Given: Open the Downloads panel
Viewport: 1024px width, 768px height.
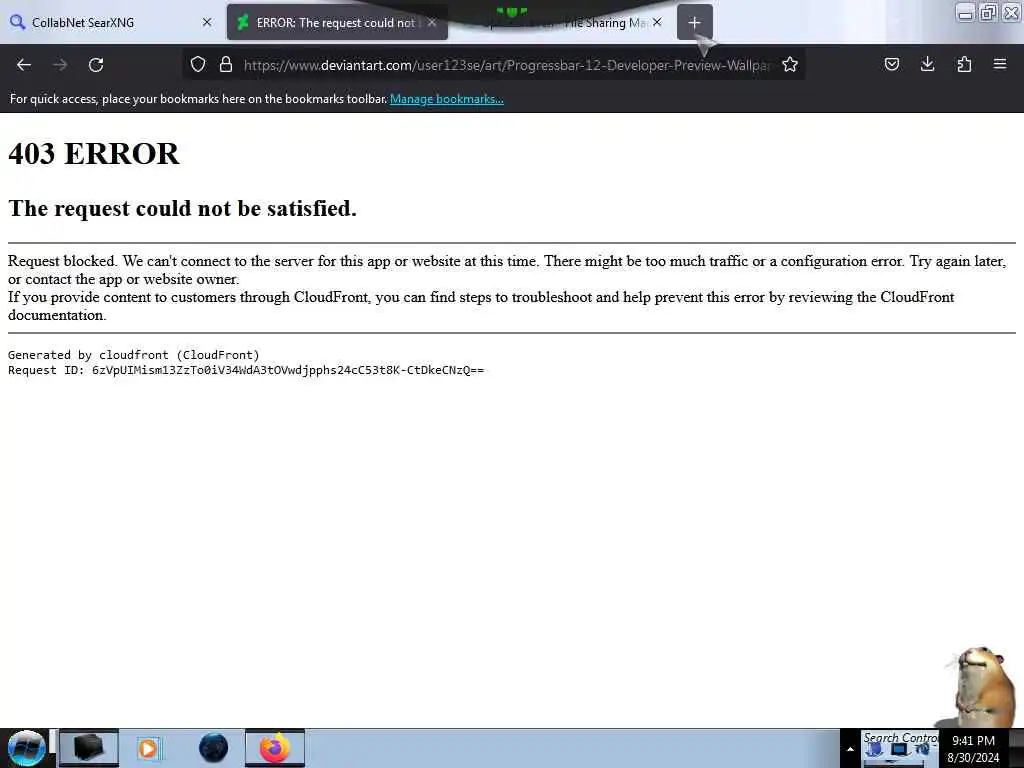Looking at the screenshot, I should click(928, 64).
